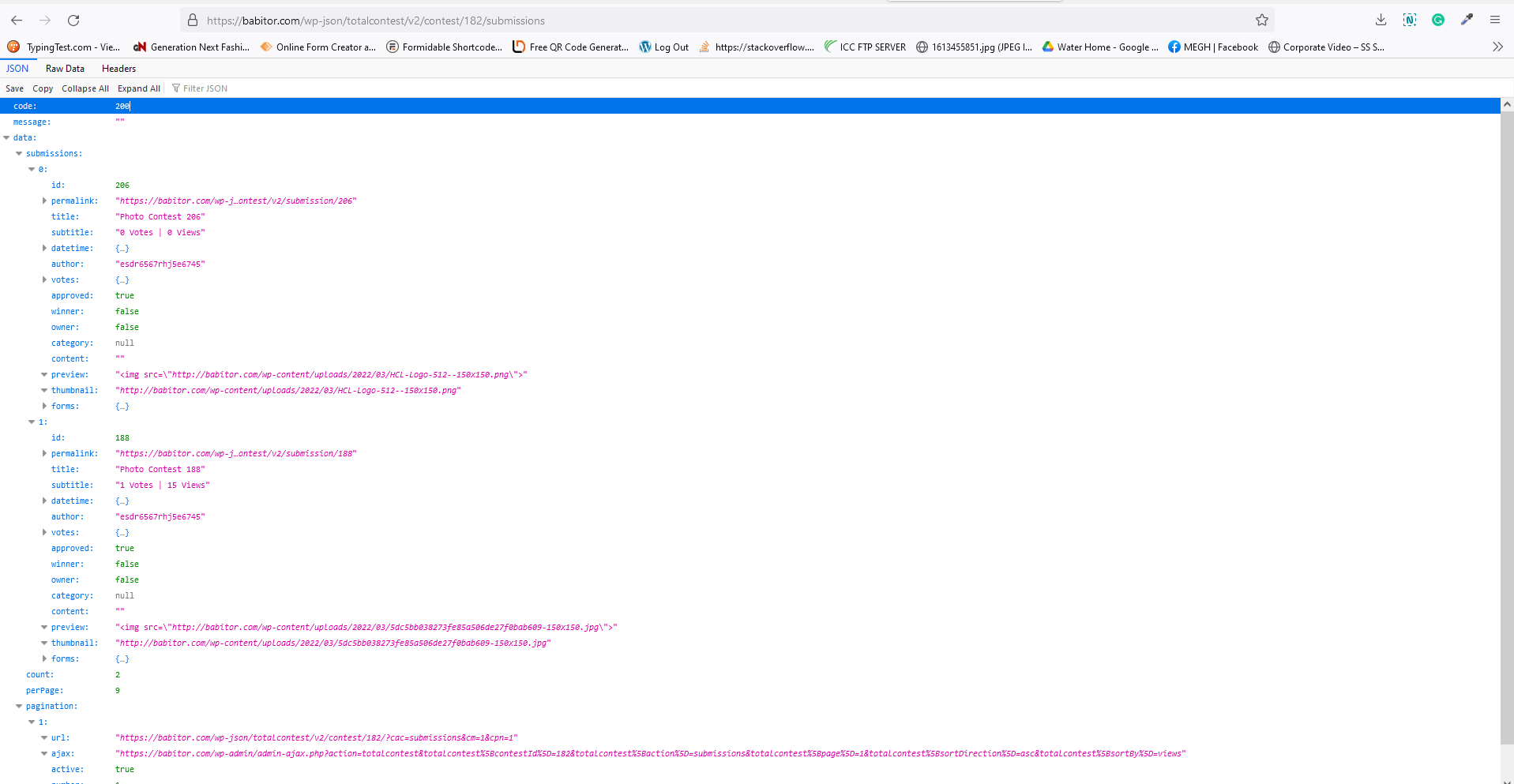Select the eyedropper tool in the toolbar

pyautogui.click(x=1467, y=20)
